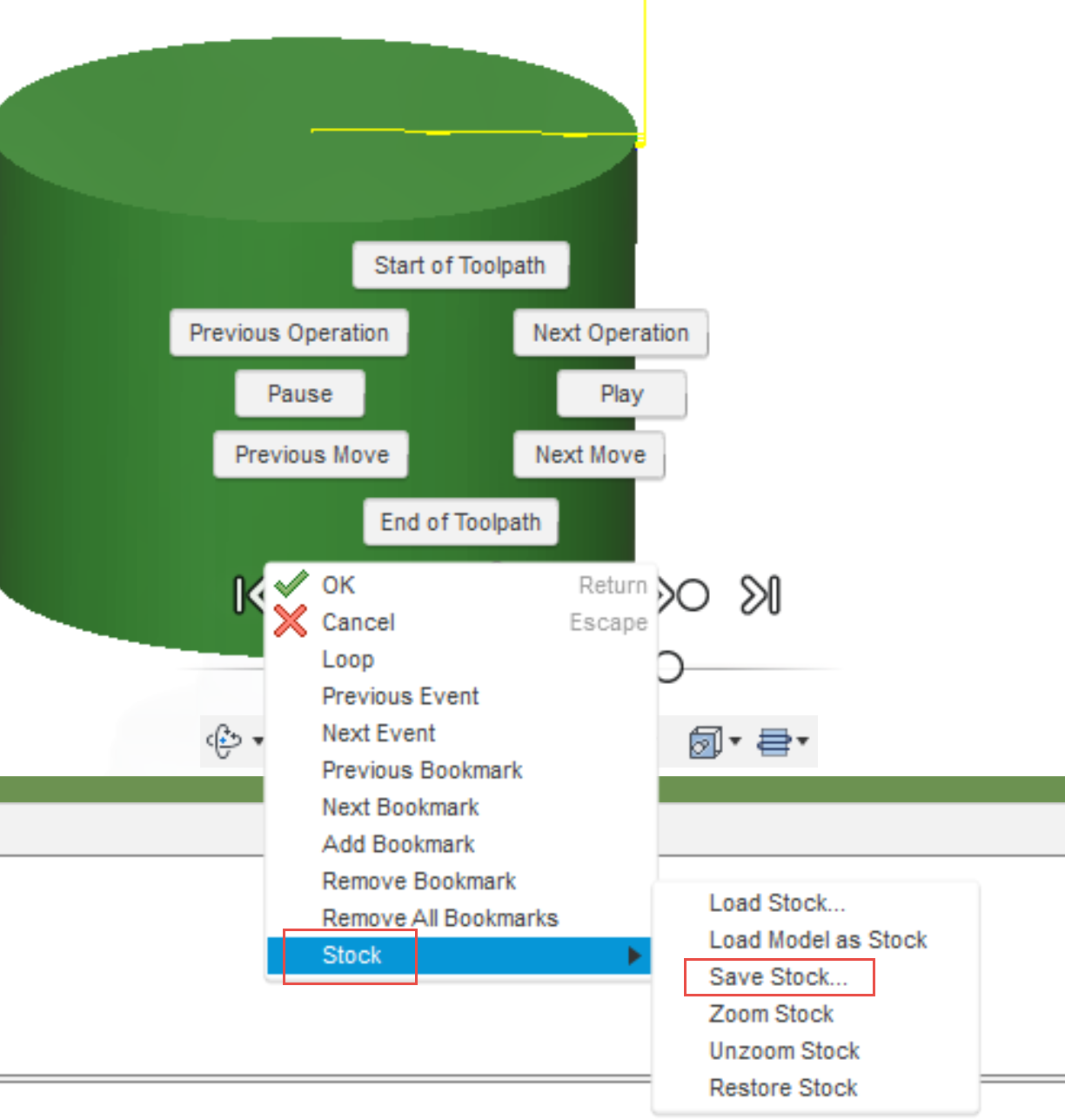Click the green OK checkmark icon
The height and width of the screenshot is (1120, 1065).
click(x=293, y=583)
